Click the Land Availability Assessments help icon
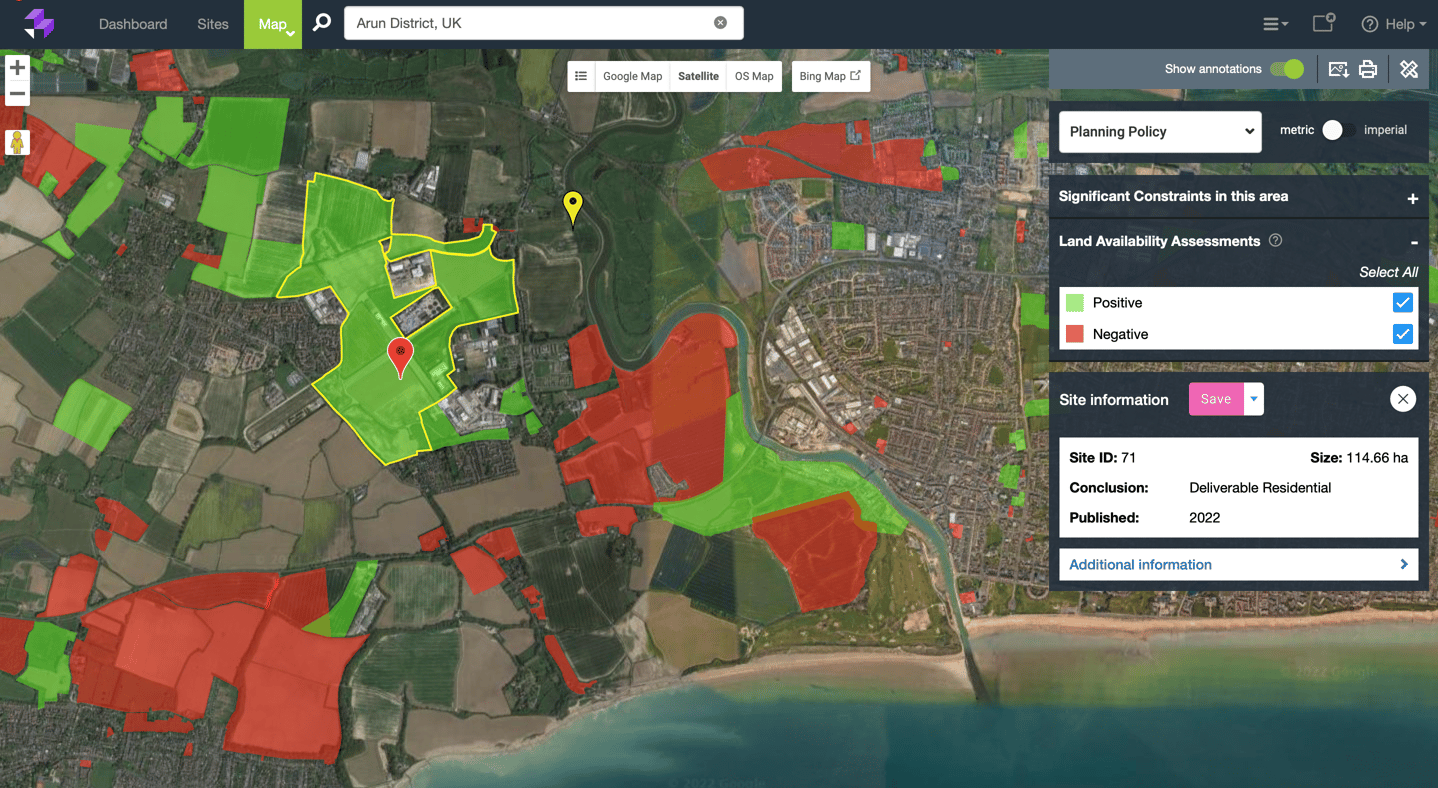This screenshot has width=1438, height=788. coord(1276,240)
